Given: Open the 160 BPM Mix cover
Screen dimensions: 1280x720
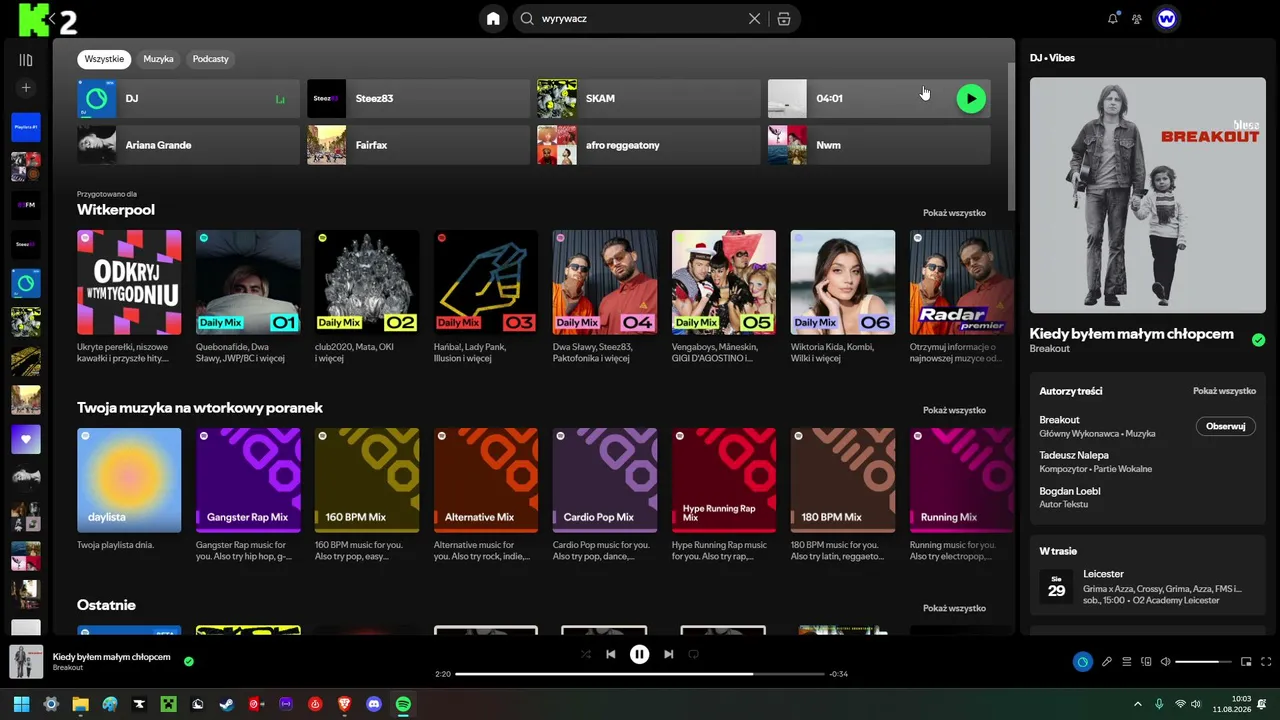Looking at the screenshot, I should (367, 480).
